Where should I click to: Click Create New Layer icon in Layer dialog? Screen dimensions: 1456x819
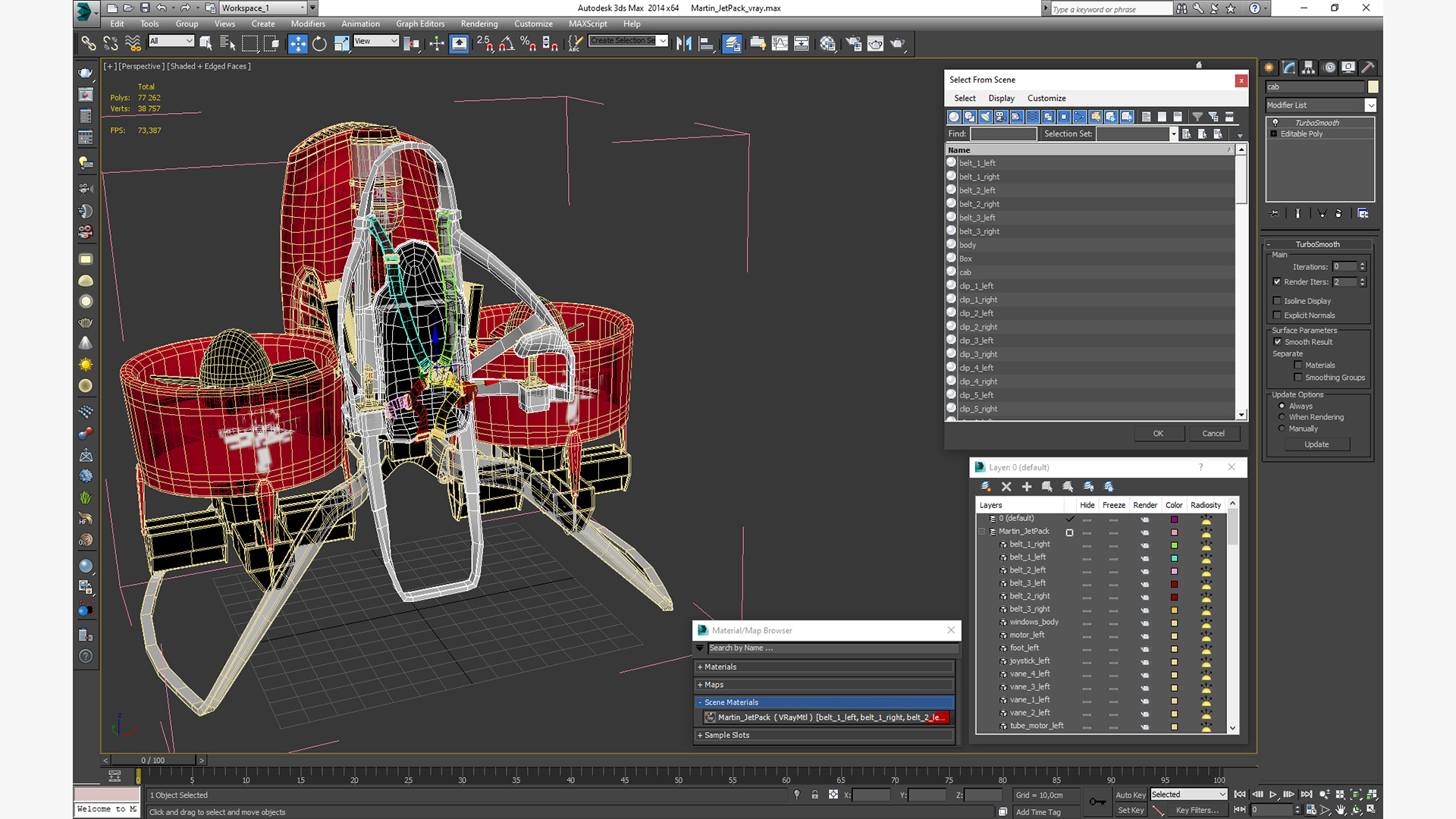tap(986, 487)
